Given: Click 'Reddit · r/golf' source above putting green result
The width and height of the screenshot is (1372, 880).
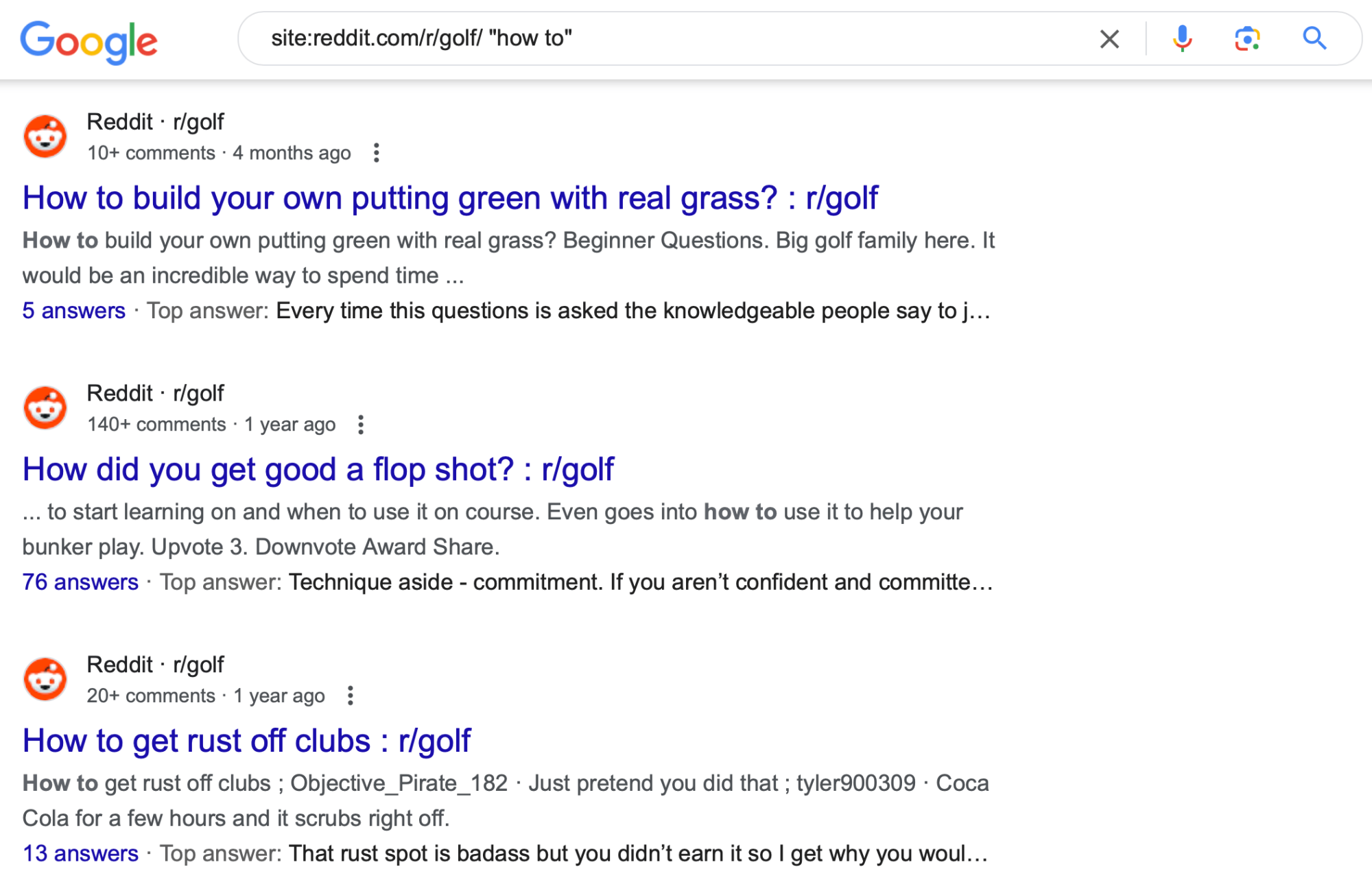Looking at the screenshot, I should pyautogui.click(x=156, y=122).
